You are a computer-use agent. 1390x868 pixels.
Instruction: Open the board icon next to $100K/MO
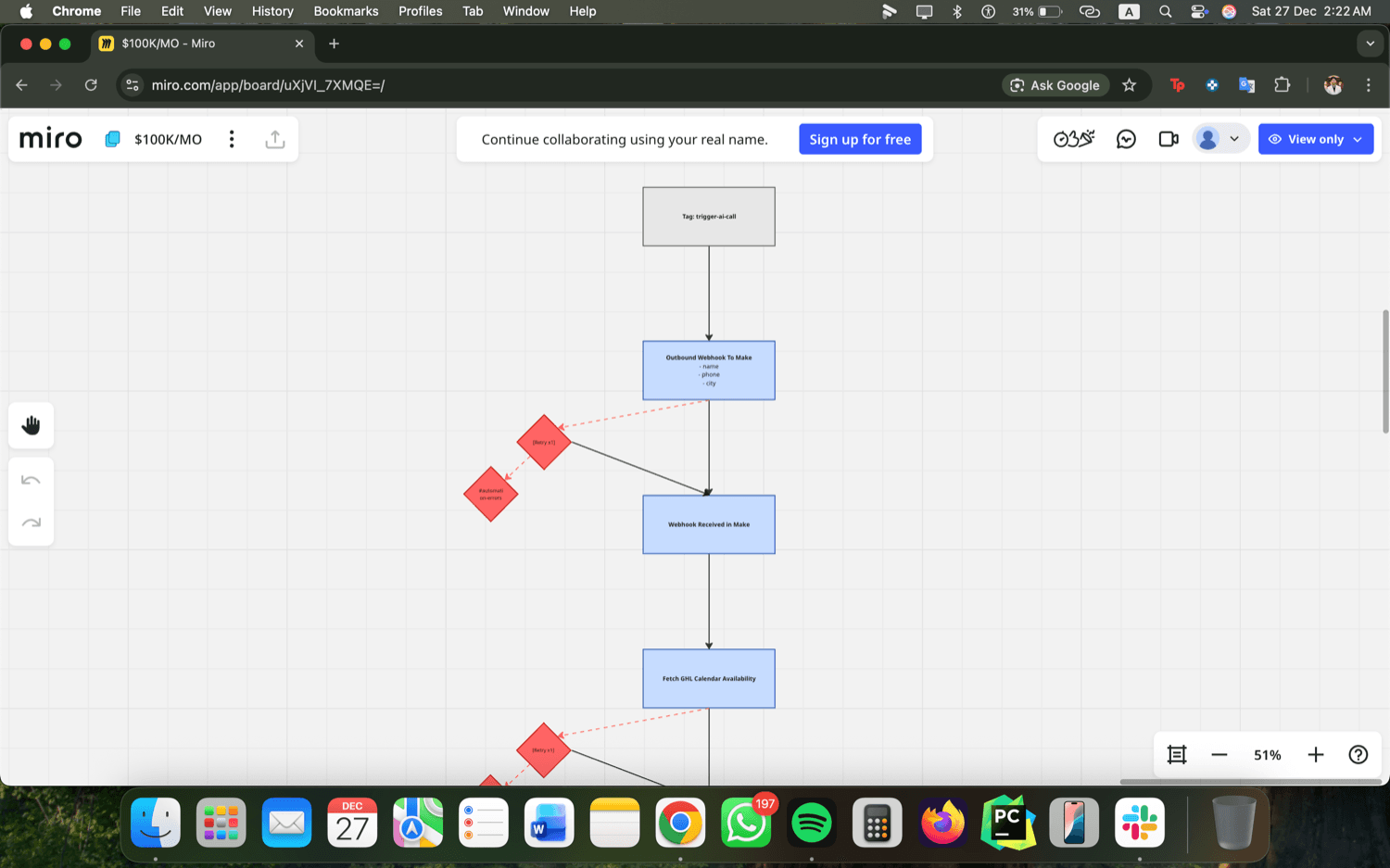(x=112, y=139)
